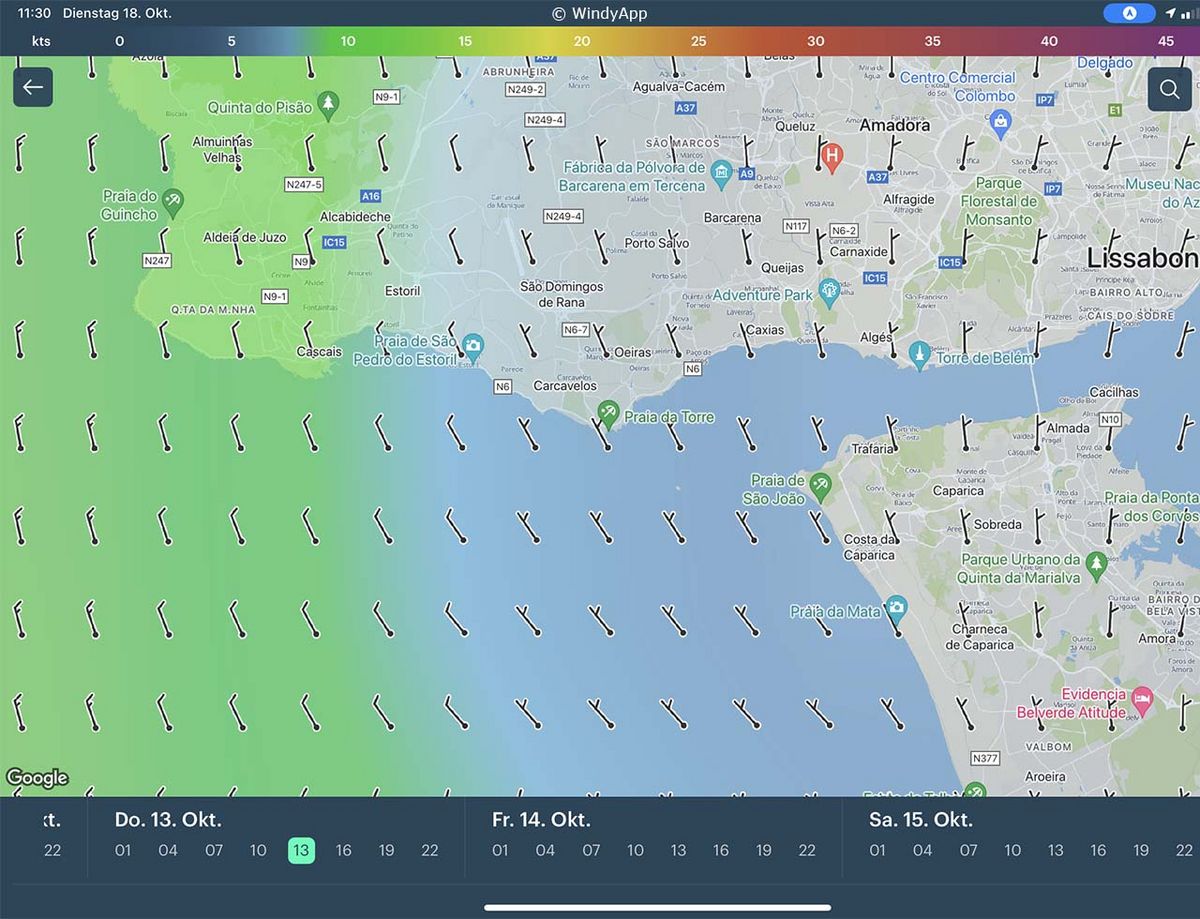Tap the Lissabon city label
This screenshot has width=1200, height=919.
coord(1141,258)
